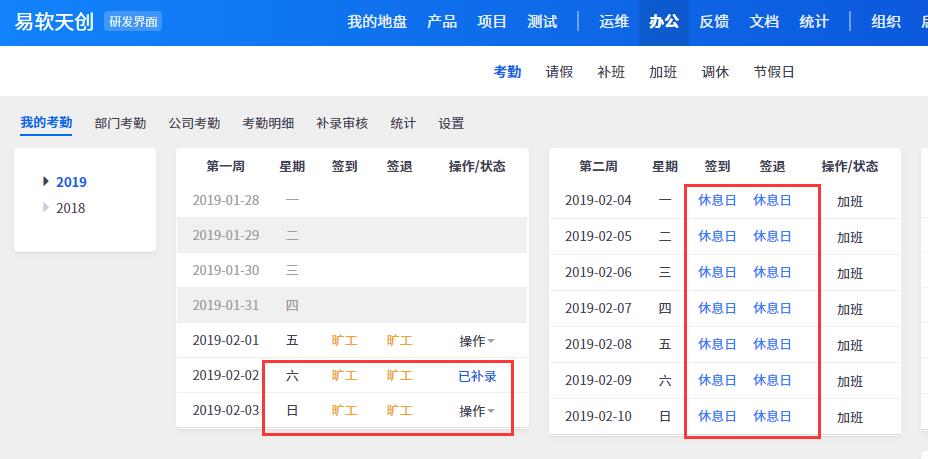Click the 第一周 table header
The image size is (928, 459).
[x=225, y=166]
